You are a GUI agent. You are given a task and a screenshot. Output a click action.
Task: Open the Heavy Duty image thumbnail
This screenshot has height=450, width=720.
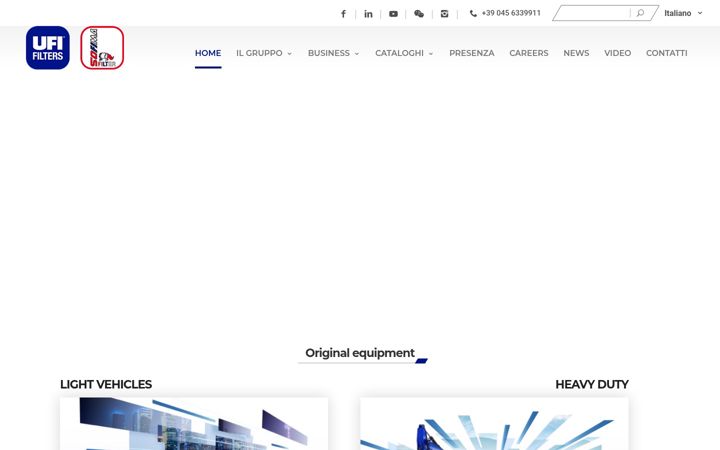[x=494, y=424]
